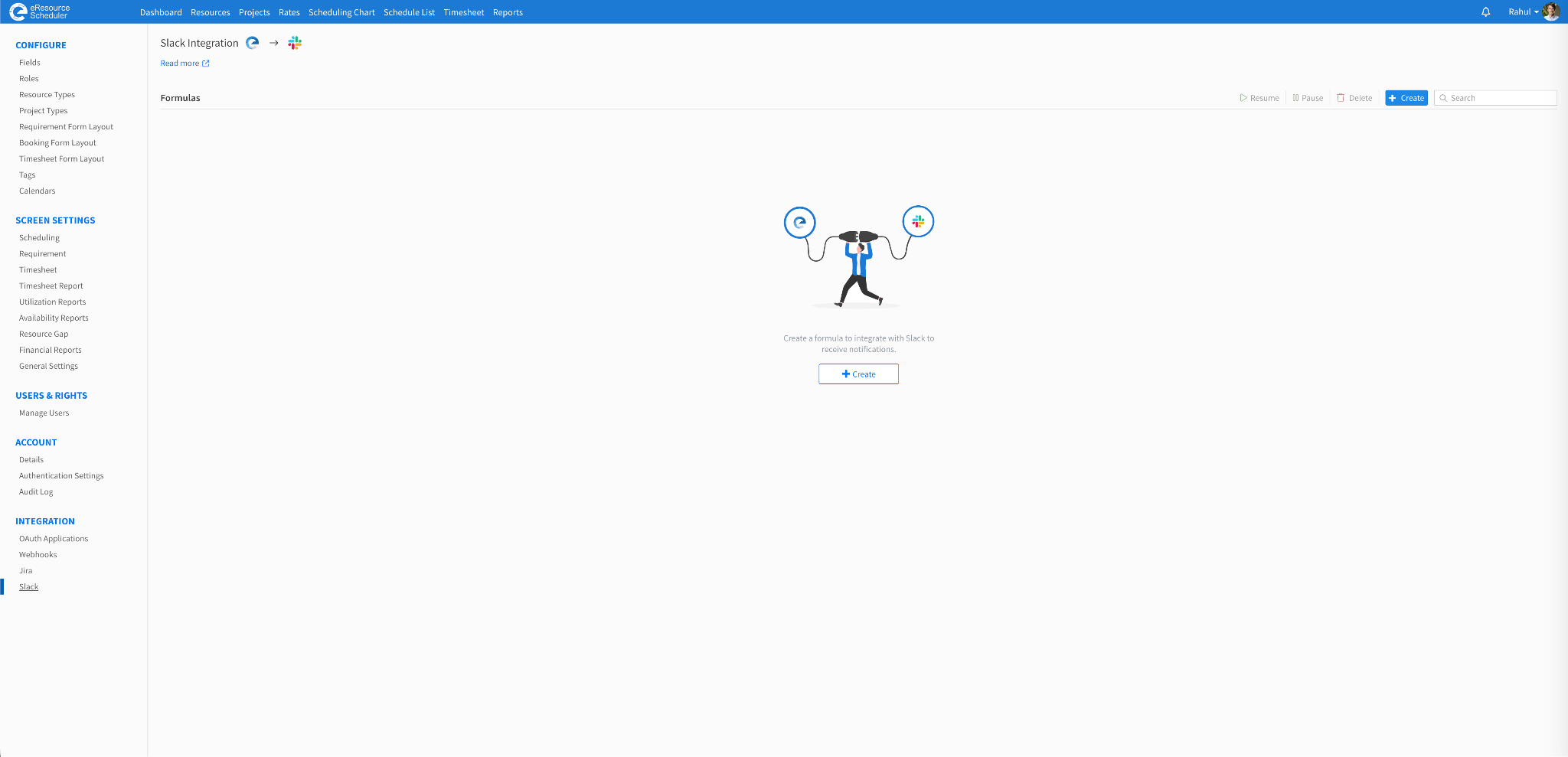Open the Rahul user dropdown
This screenshot has width=1568, height=757.
[1523, 12]
